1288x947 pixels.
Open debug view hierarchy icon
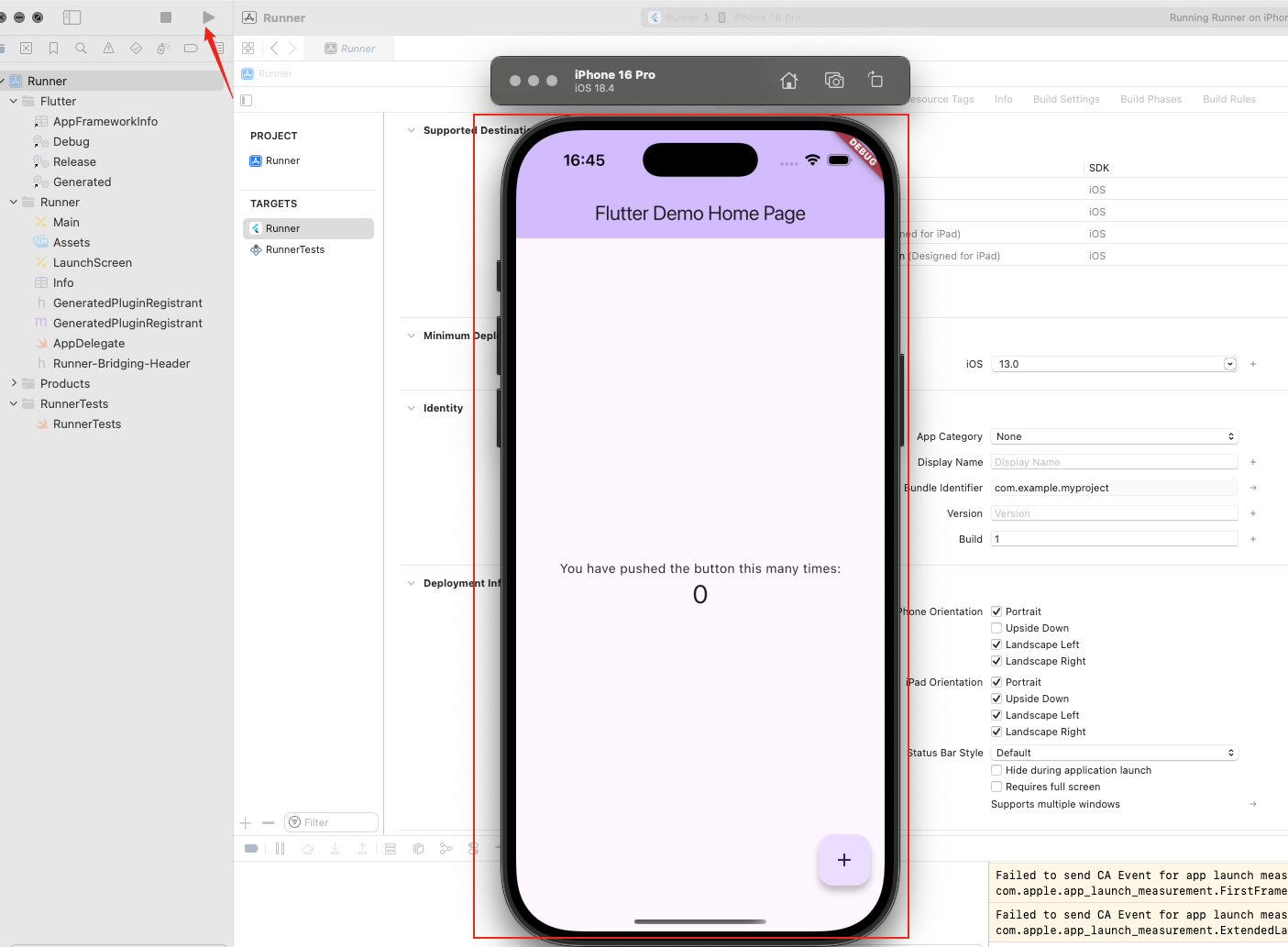[x=418, y=849]
